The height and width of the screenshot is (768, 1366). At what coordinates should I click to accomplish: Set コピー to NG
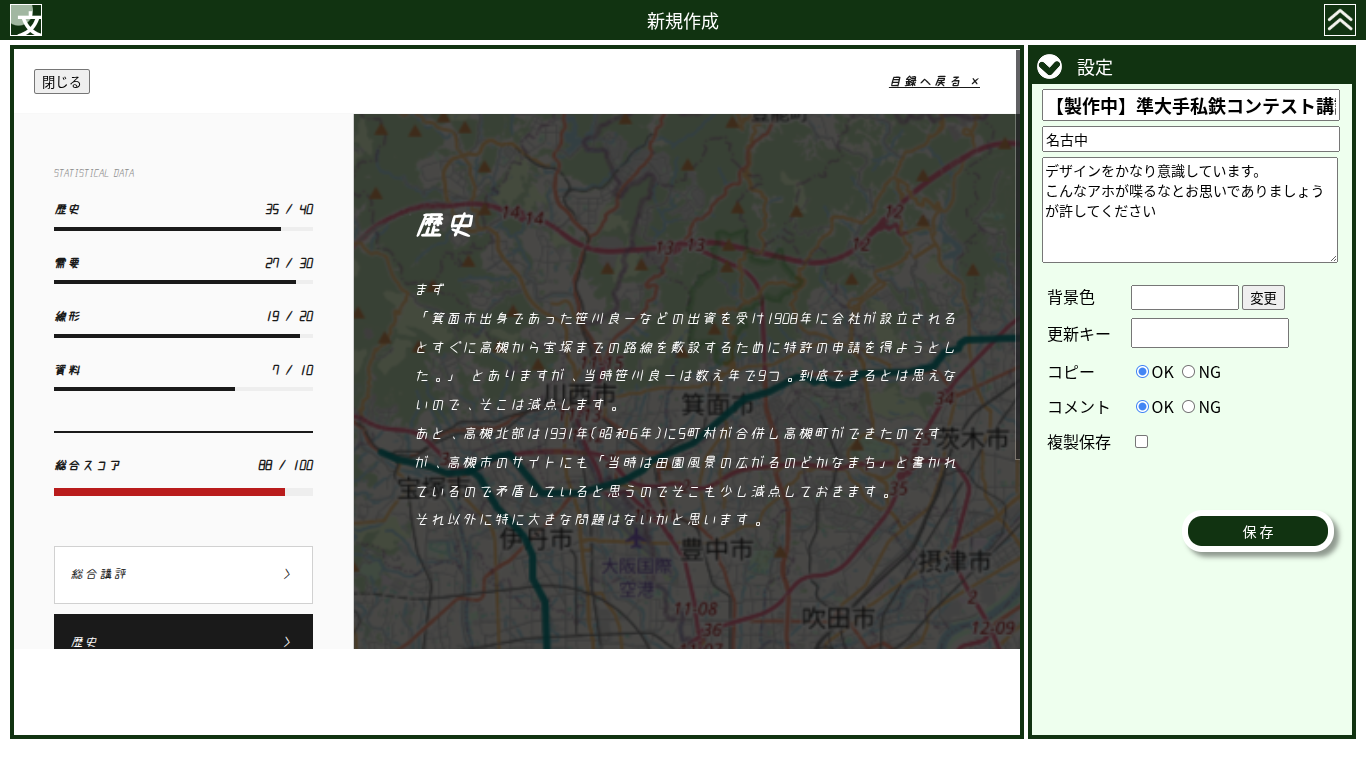[1189, 372]
